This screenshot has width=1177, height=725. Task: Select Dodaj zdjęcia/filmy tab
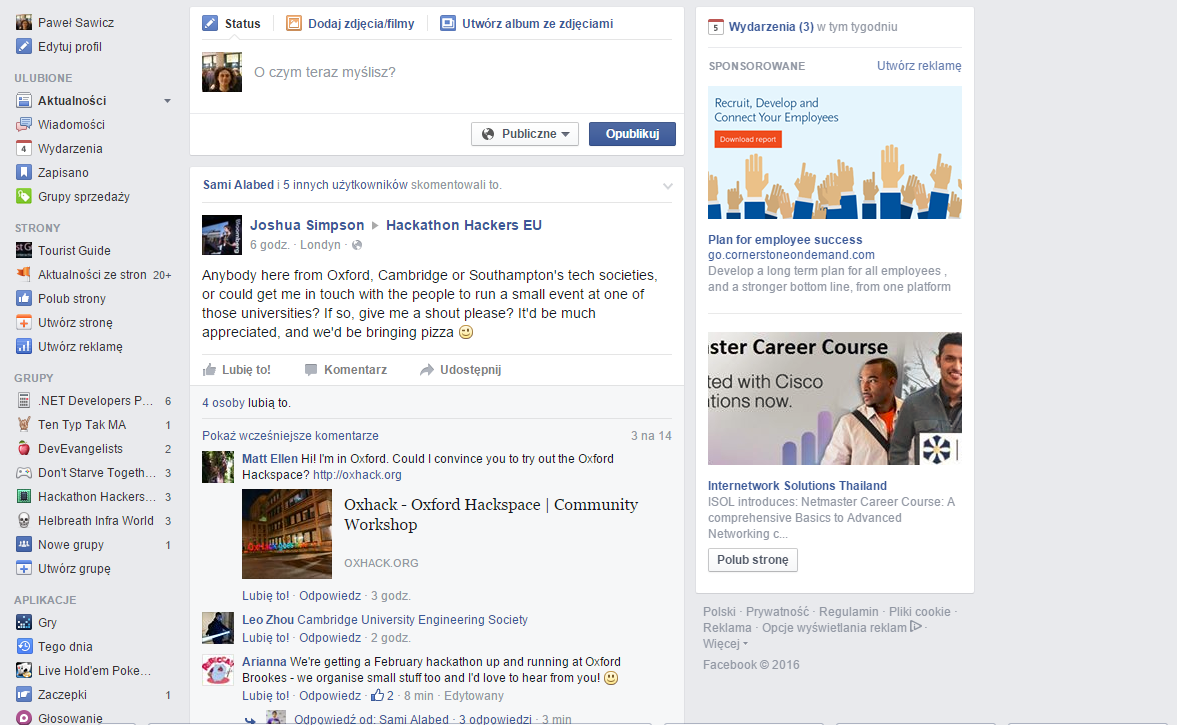[x=350, y=23]
